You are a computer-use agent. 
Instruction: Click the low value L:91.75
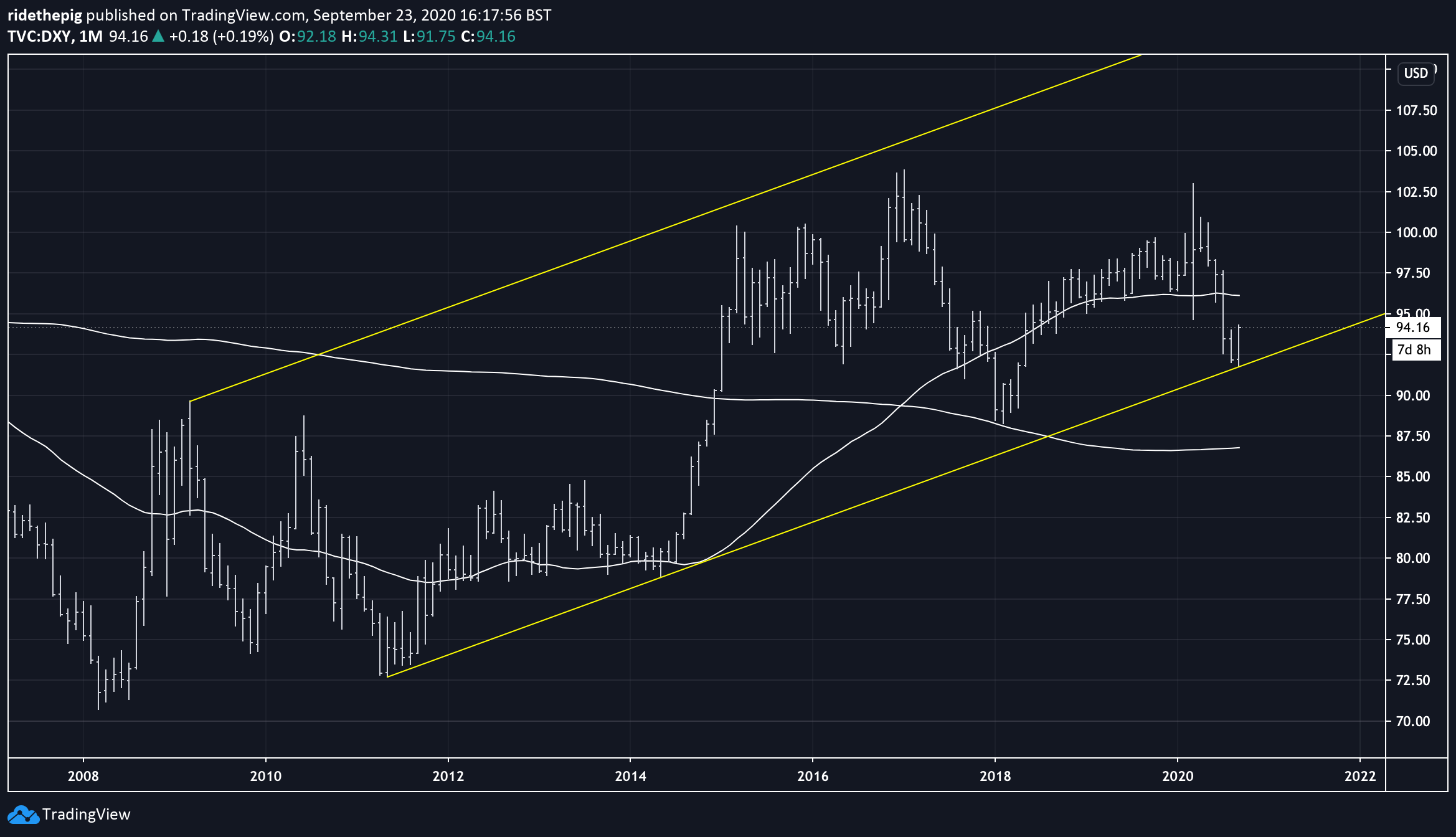429,37
